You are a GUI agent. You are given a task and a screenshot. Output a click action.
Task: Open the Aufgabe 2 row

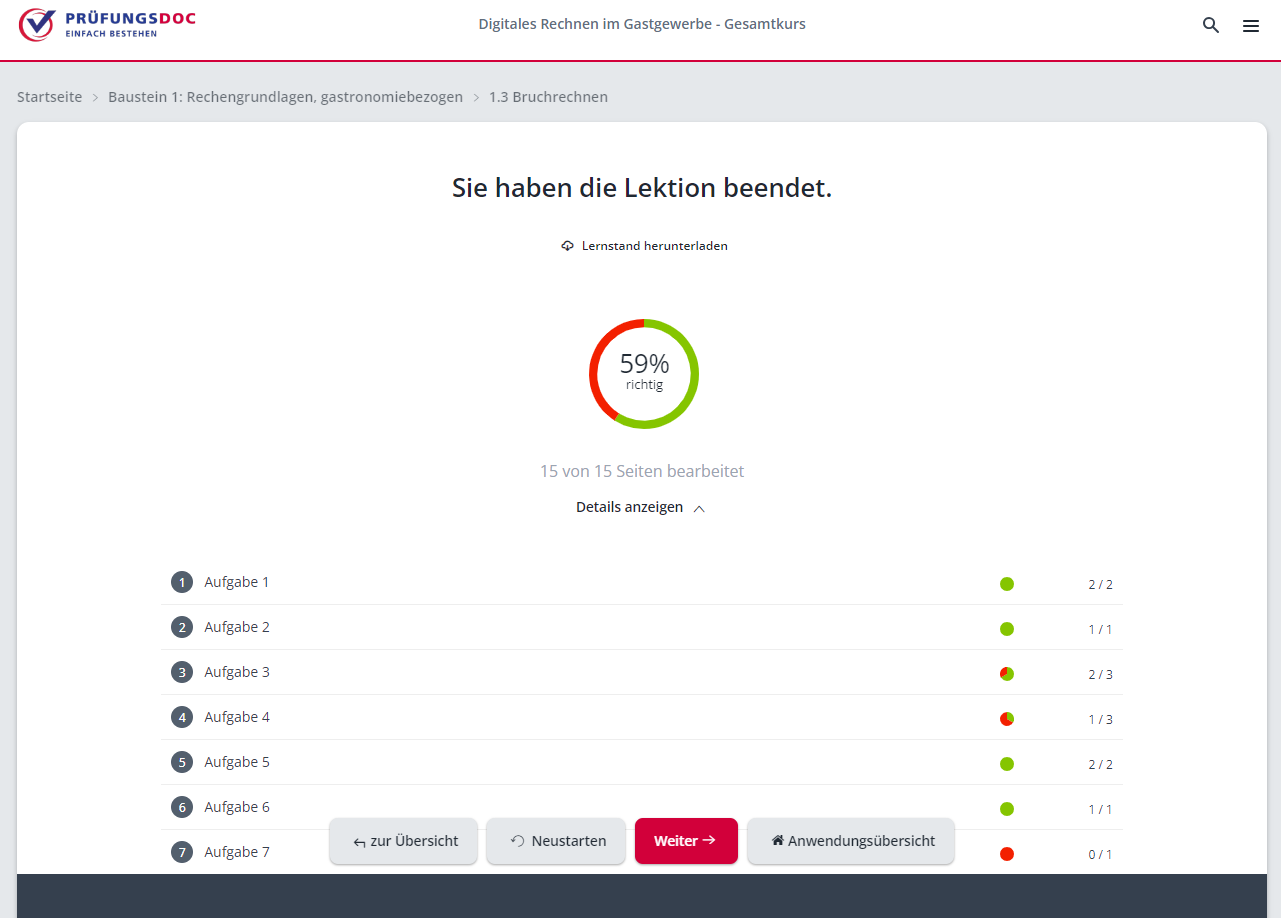(x=237, y=627)
